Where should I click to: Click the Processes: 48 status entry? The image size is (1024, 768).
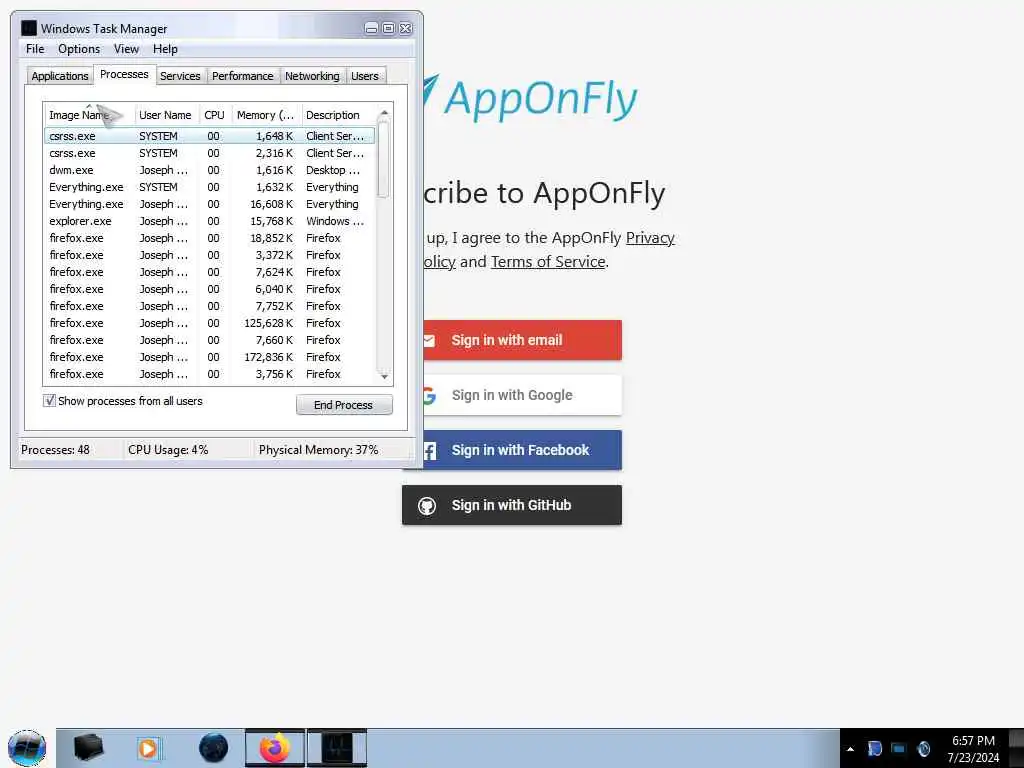point(56,450)
